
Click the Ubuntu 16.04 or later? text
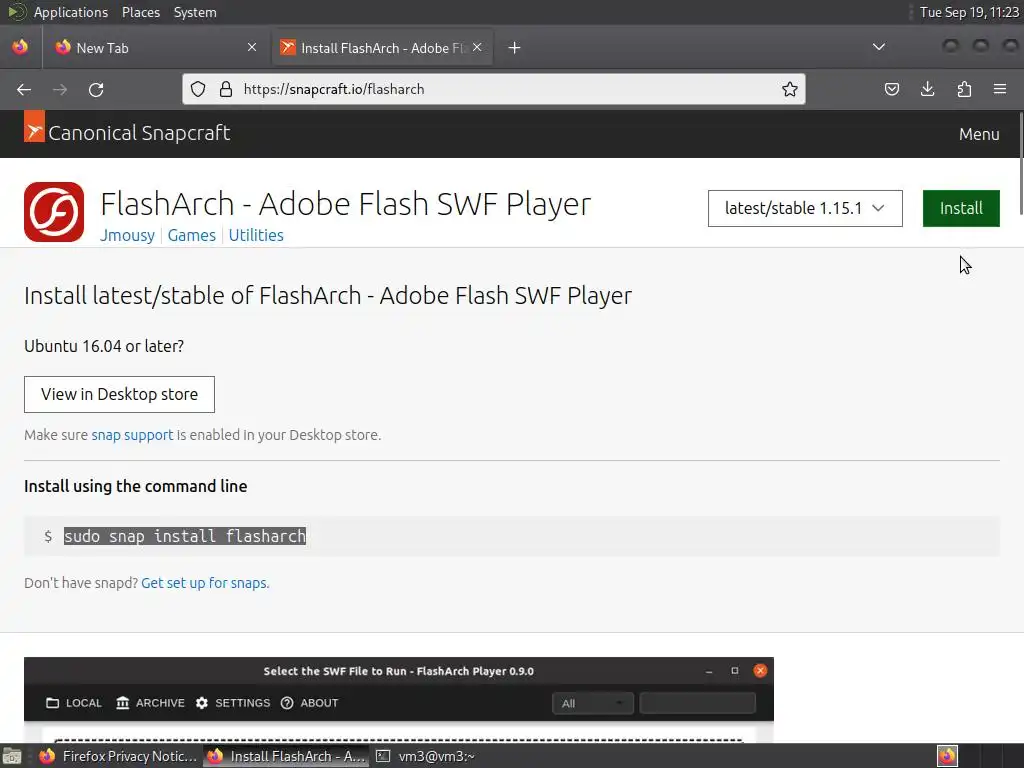(104, 346)
